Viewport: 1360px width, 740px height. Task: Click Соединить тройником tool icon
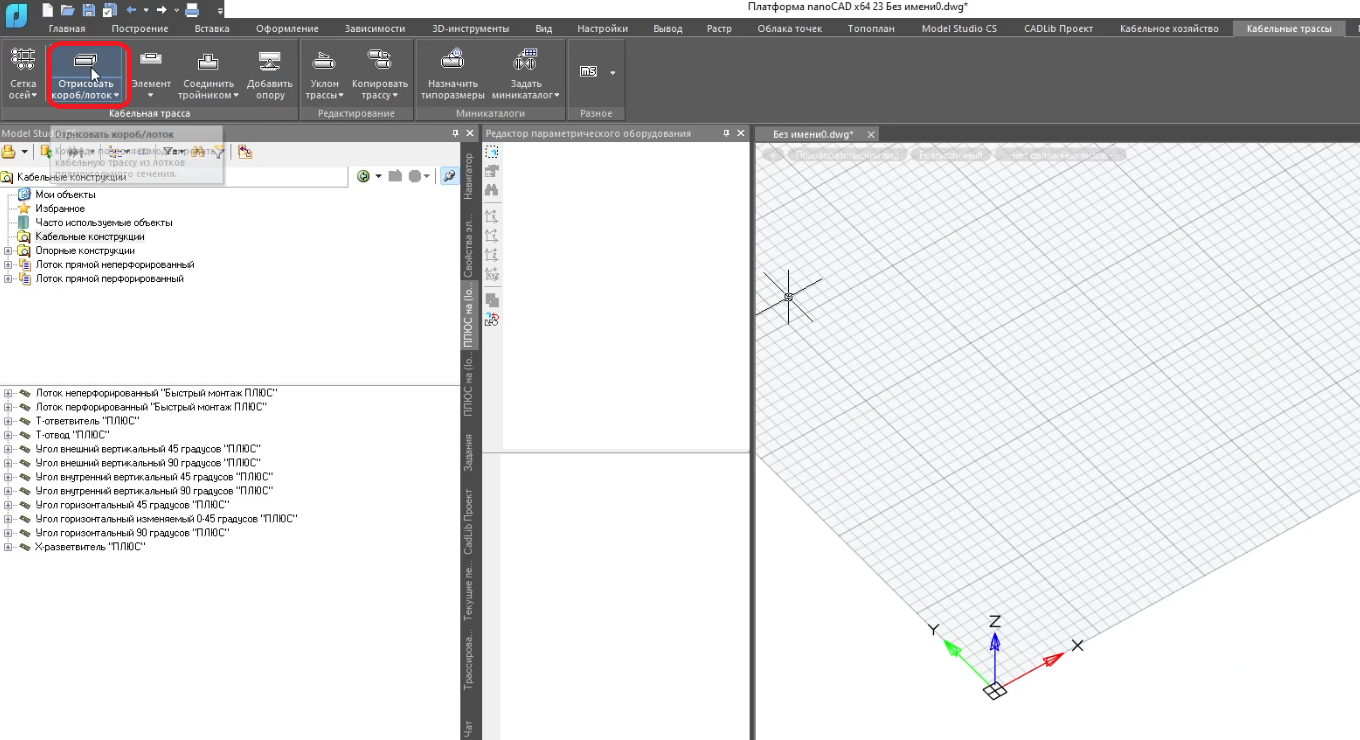tap(208, 62)
